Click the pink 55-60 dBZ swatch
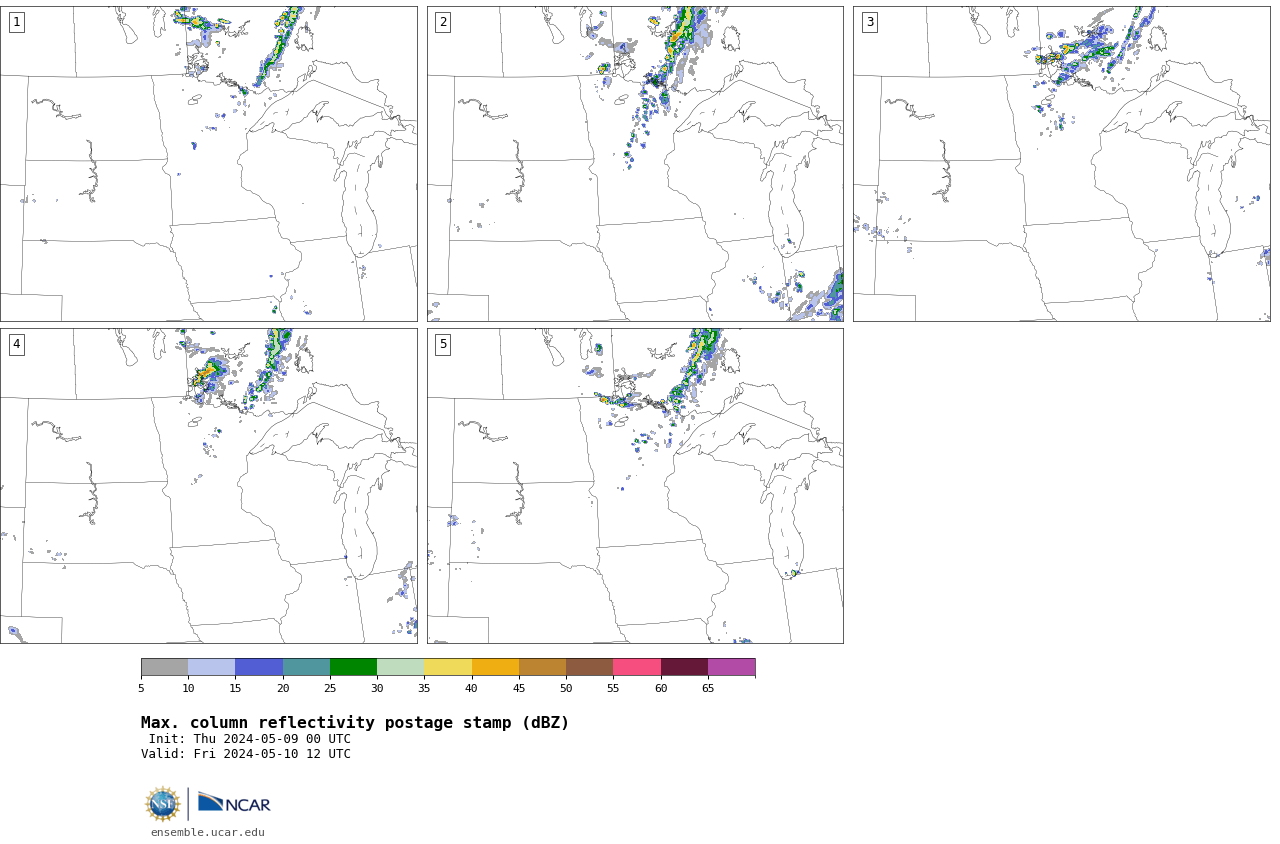Screen dimensions: 1280x844 pos(637,667)
